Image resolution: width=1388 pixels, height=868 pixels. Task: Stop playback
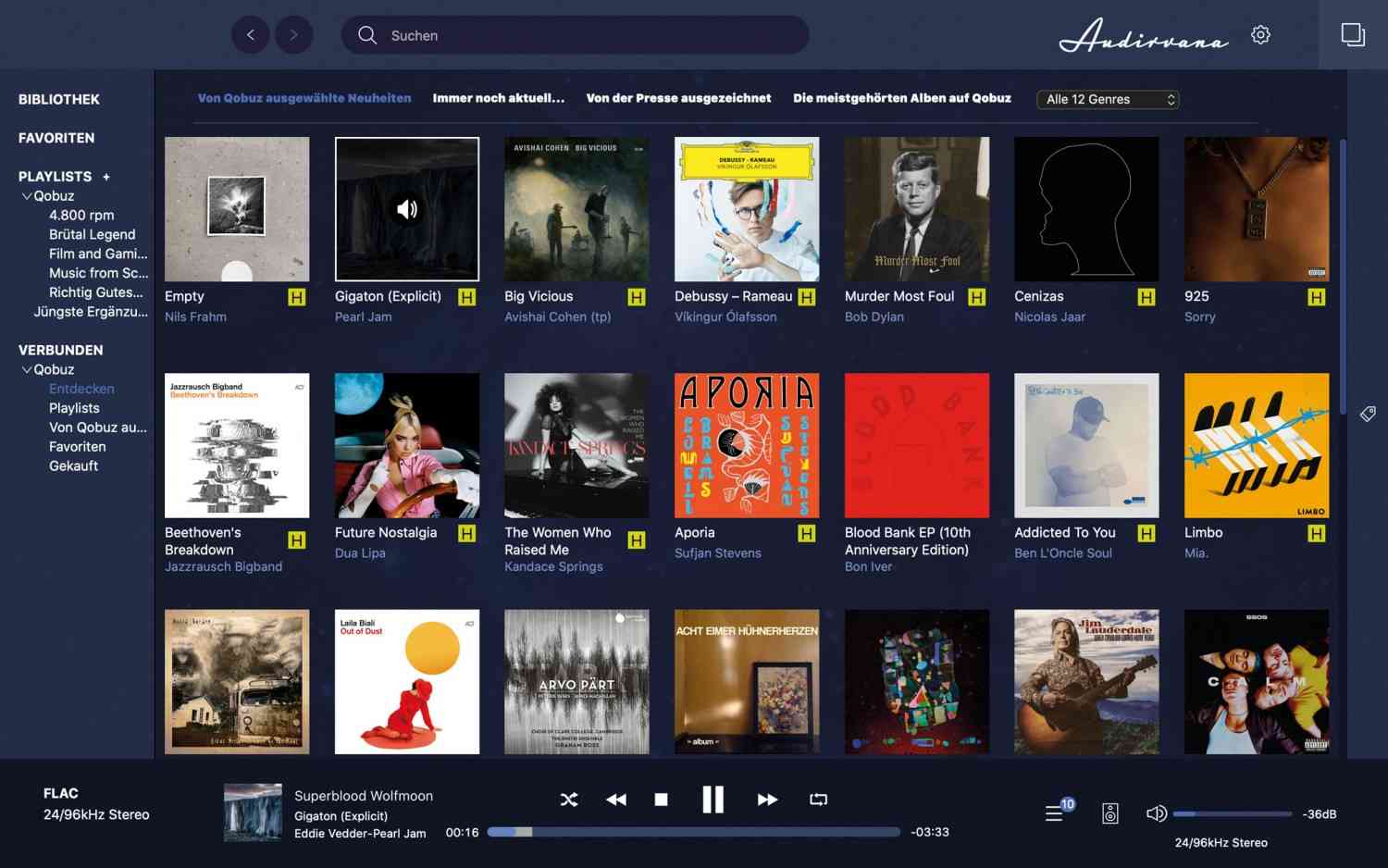tap(661, 800)
